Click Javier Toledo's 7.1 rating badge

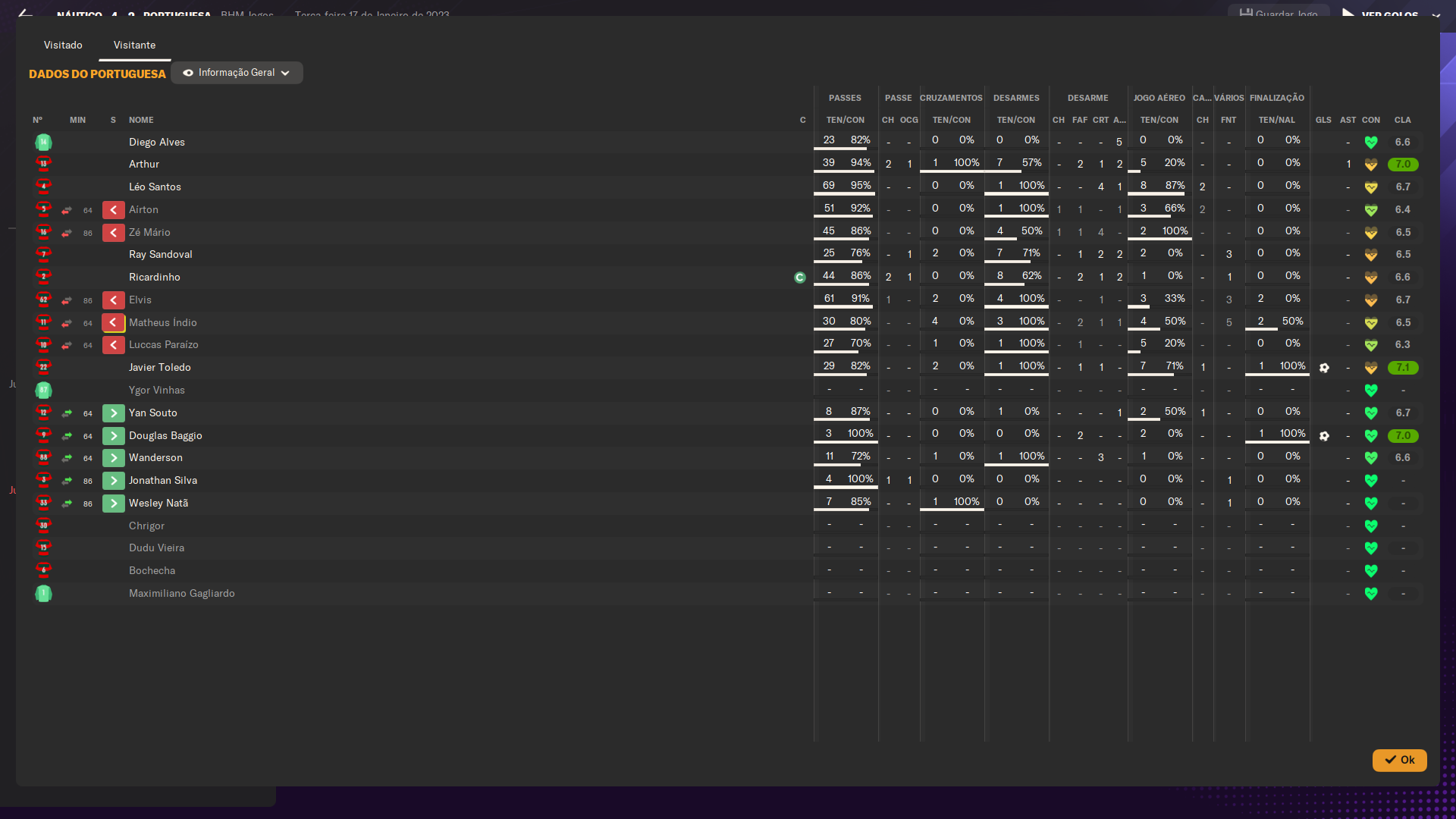coord(1403,368)
